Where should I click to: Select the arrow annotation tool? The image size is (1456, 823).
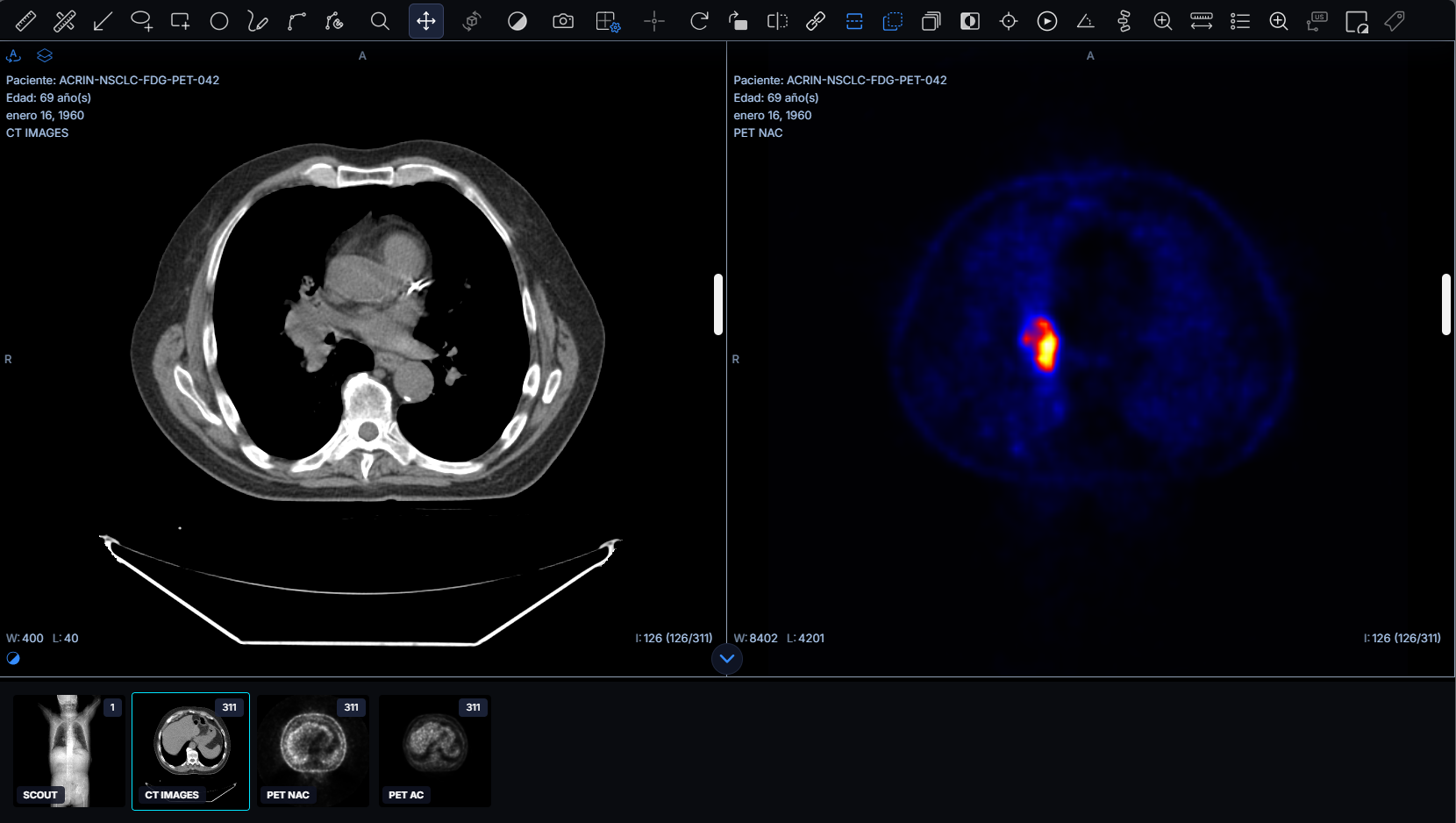103,21
